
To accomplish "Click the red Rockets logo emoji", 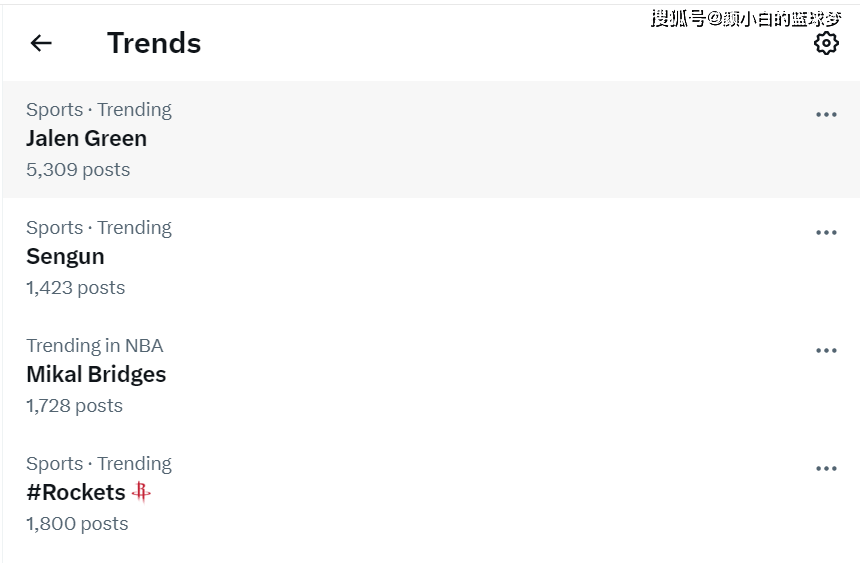I will coord(141,492).
